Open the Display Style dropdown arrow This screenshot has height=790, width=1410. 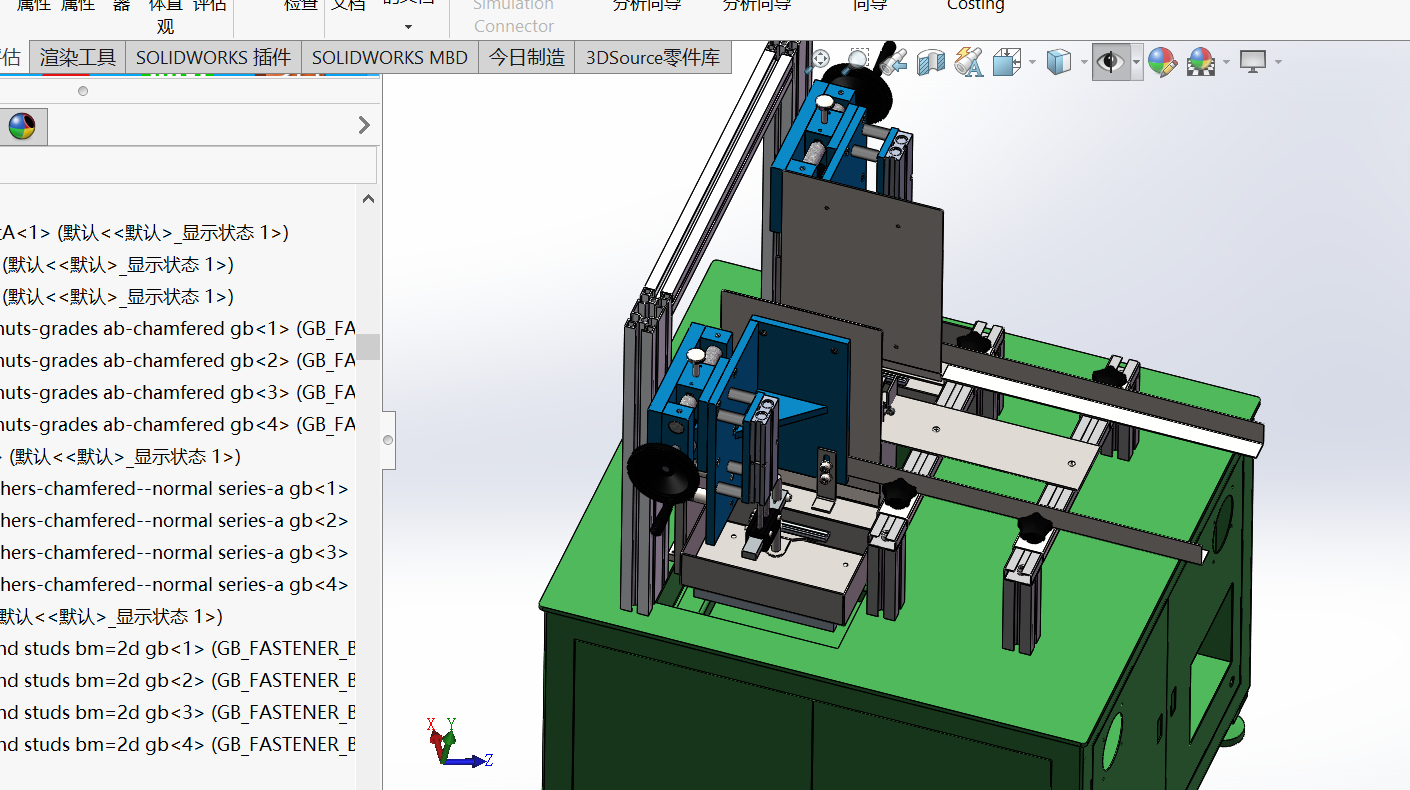(x=1083, y=62)
